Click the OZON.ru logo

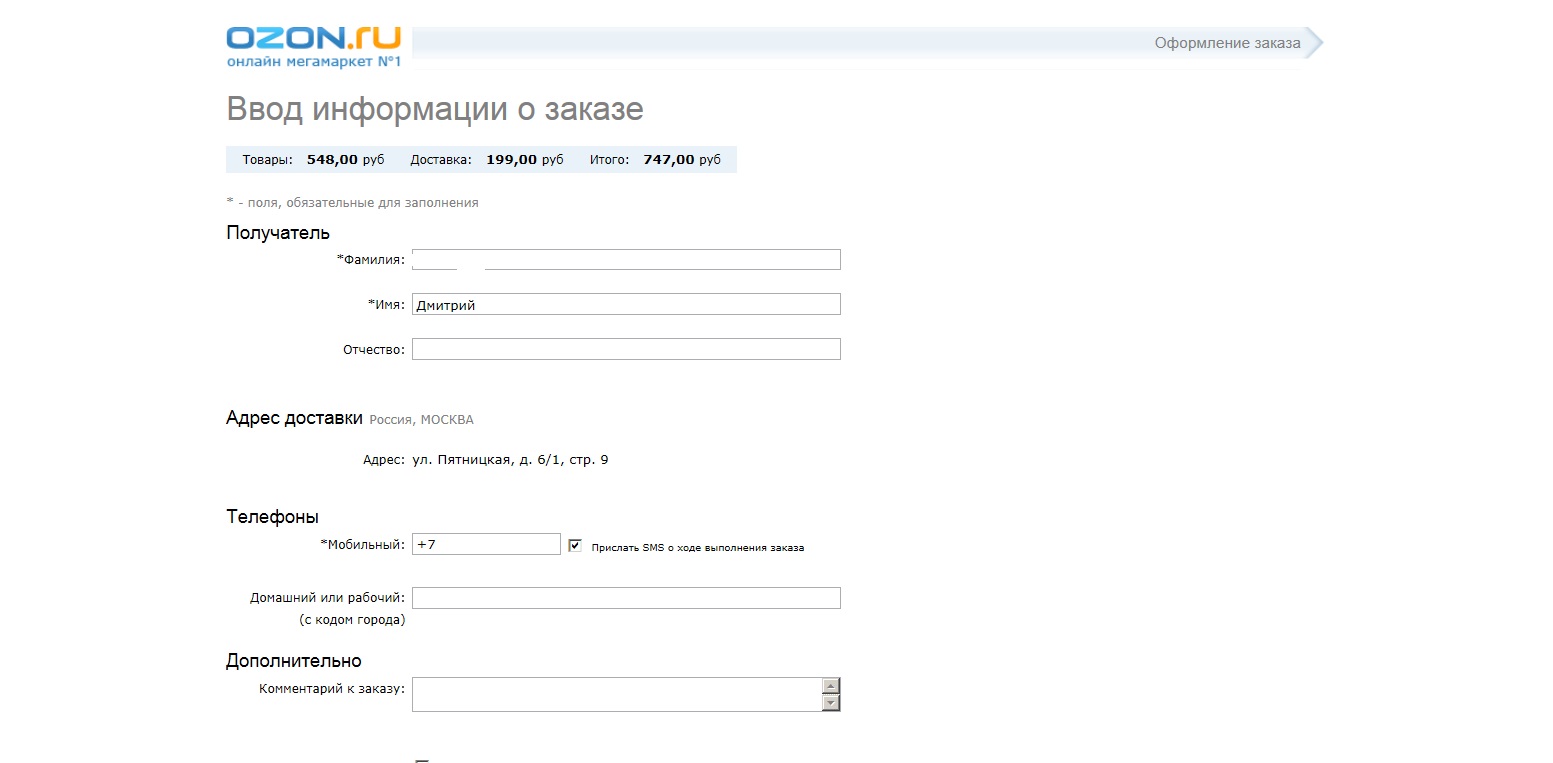313,46
